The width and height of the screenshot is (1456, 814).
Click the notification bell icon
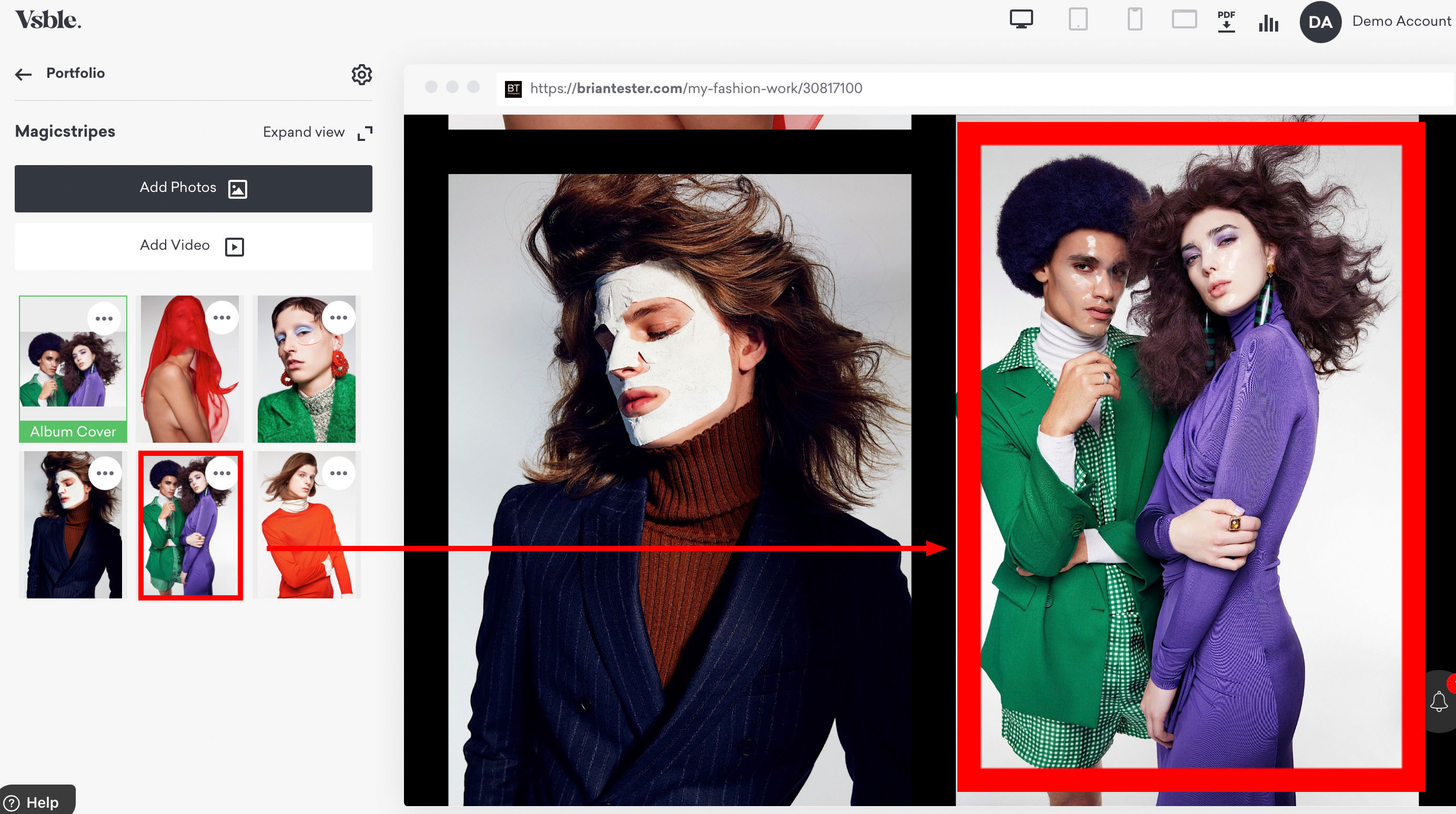pos(1439,701)
